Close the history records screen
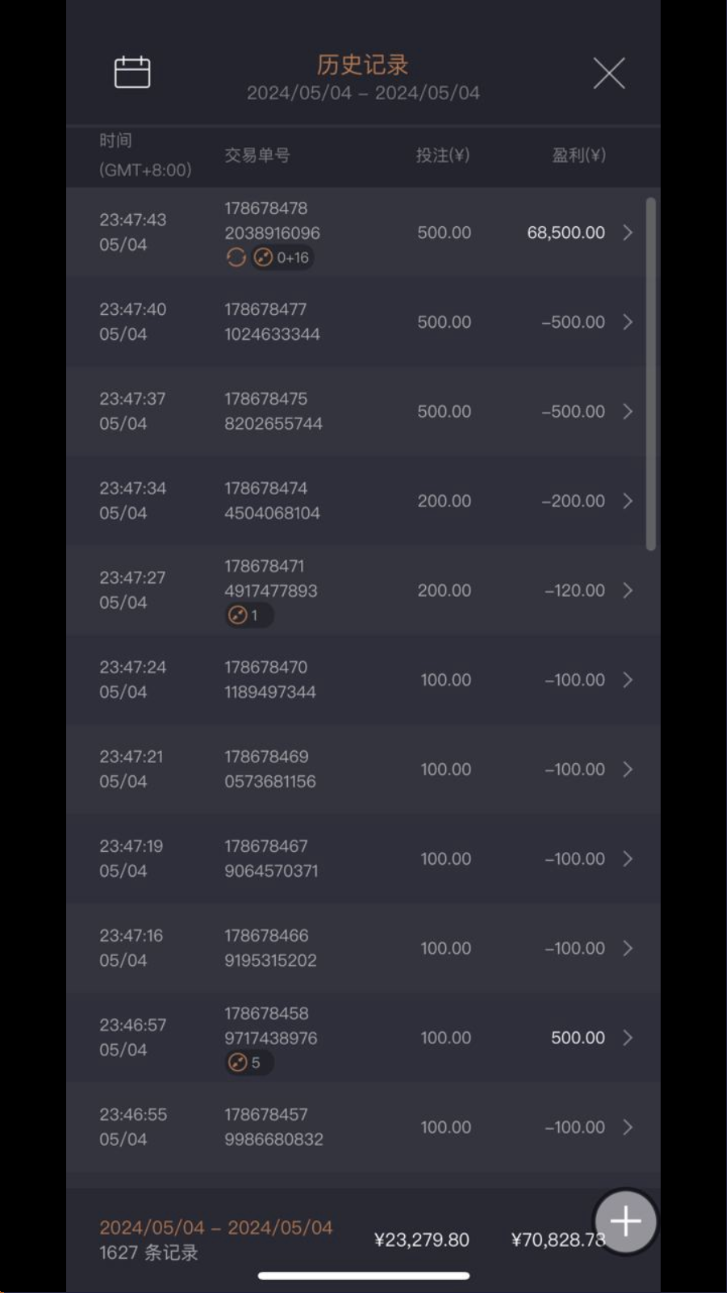 click(608, 73)
